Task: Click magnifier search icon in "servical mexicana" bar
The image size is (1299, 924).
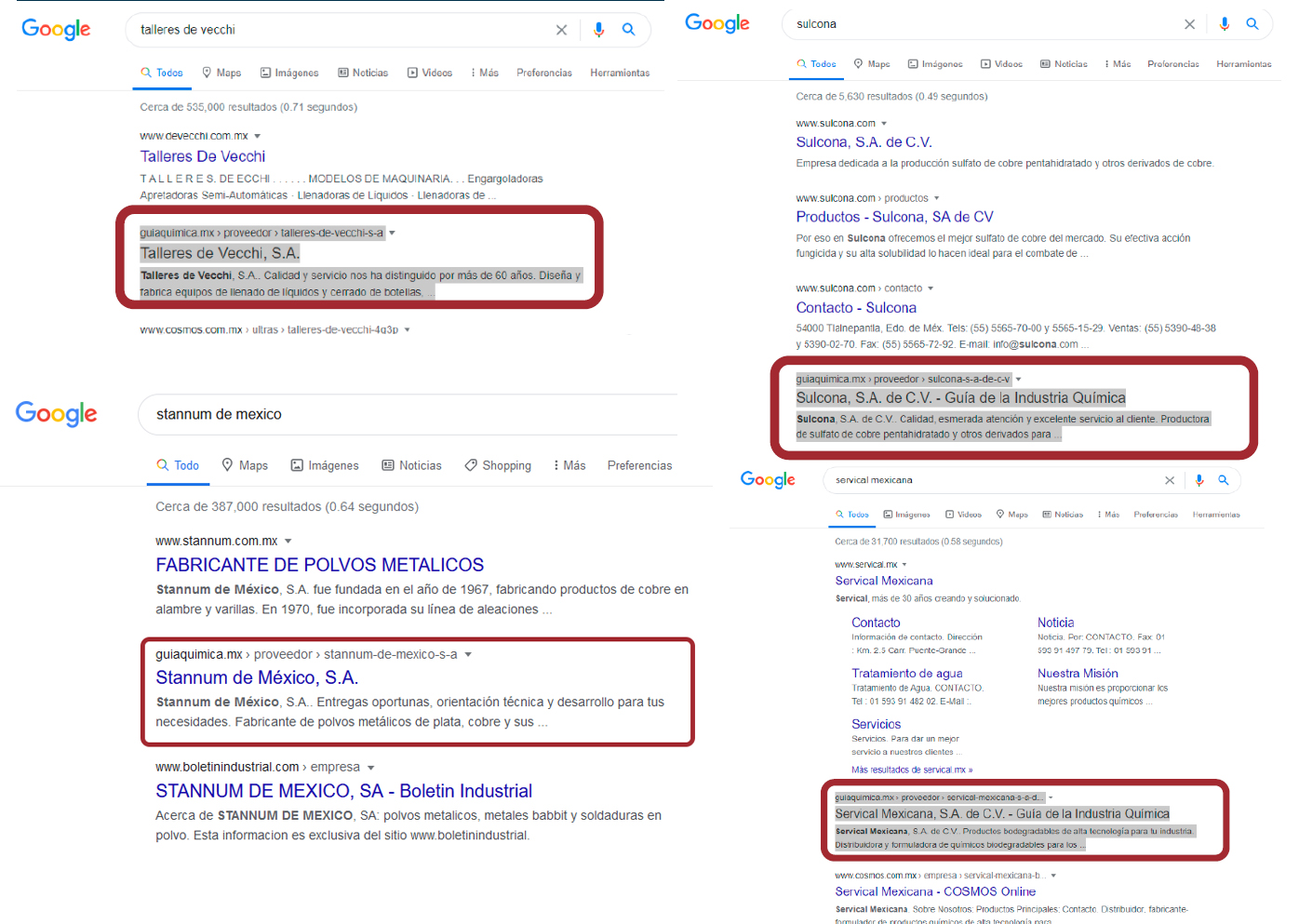Action: coord(1224,480)
